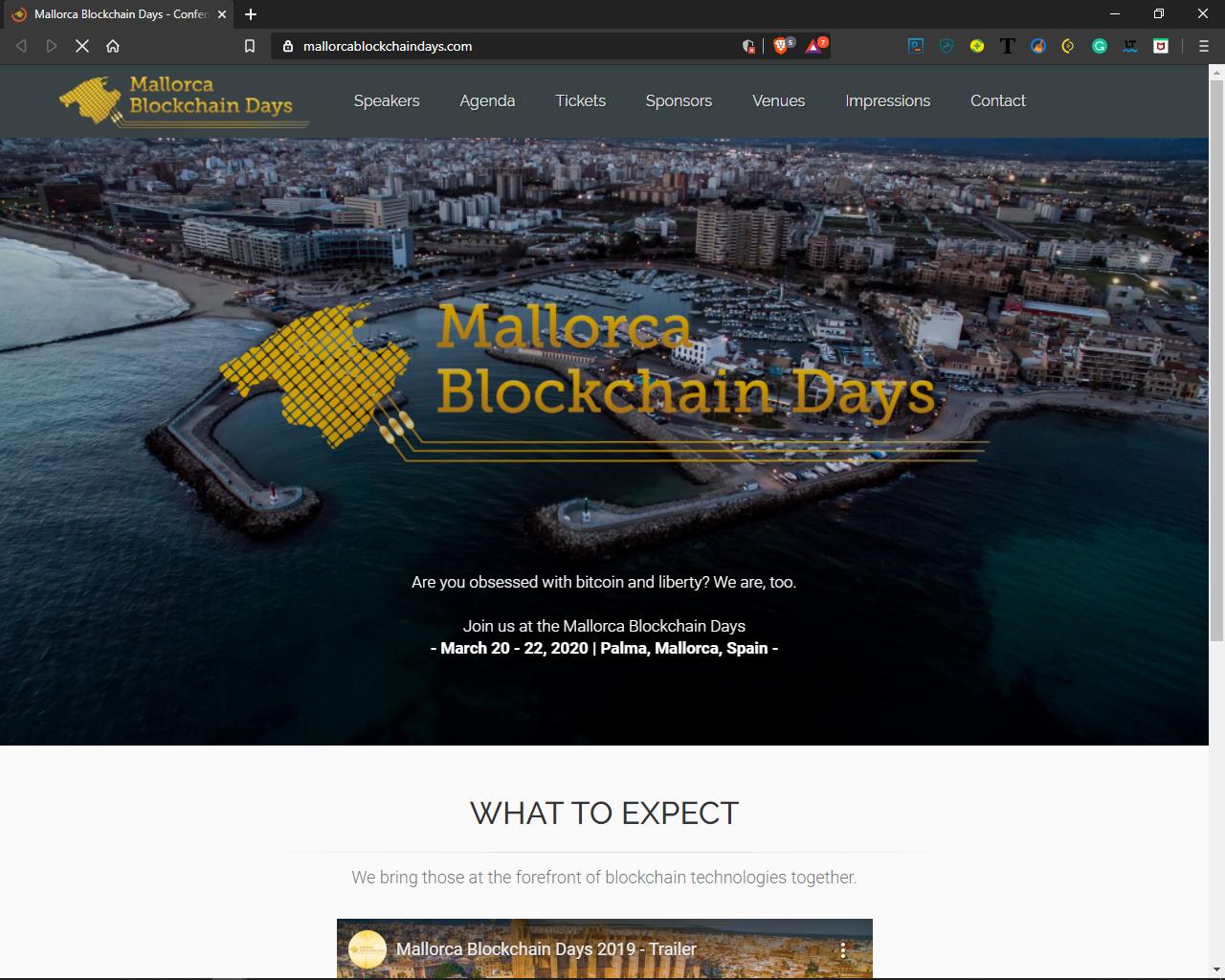Click the dark shield extension icon
The width and height of the screenshot is (1225, 980).
pyautogui.click(x=947, y=46)
